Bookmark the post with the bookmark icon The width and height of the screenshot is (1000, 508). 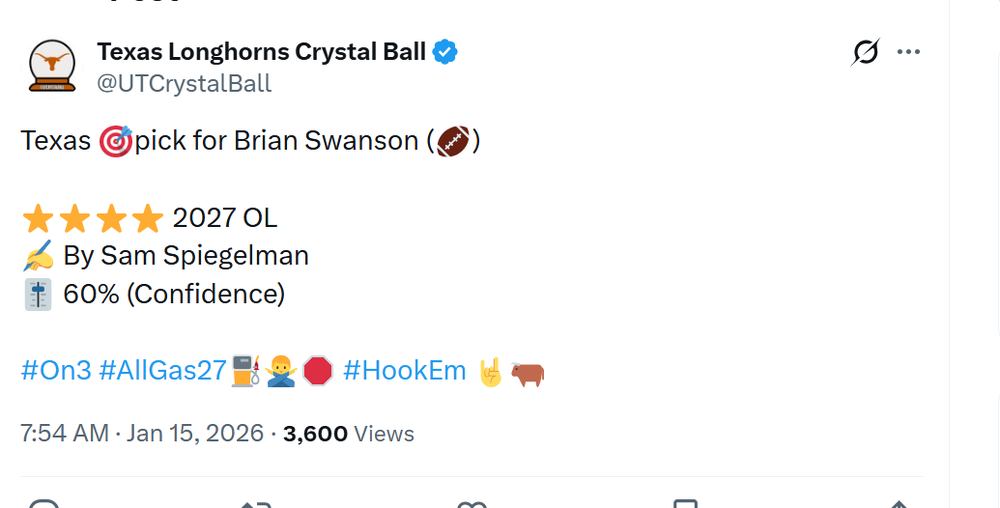(x=685, y=502)
